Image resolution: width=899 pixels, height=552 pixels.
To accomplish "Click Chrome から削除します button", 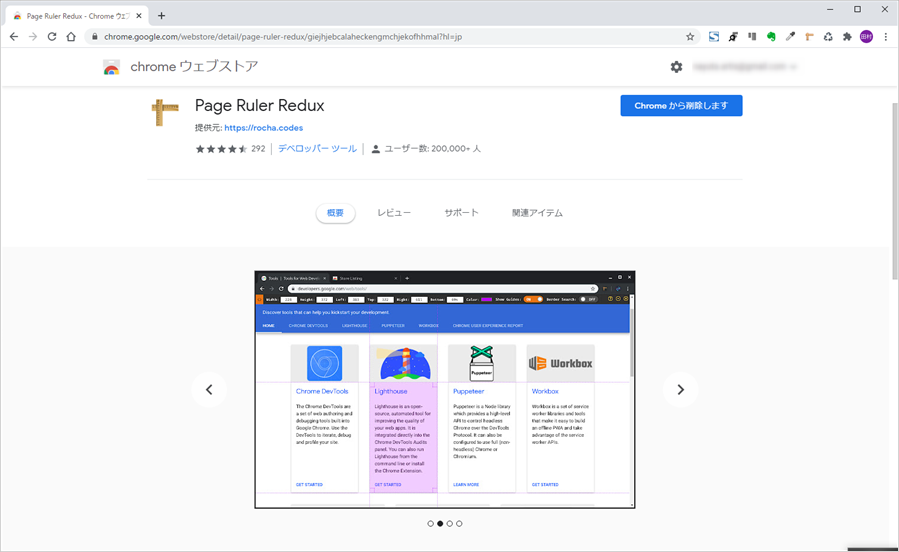I will [x=681, y=105].
